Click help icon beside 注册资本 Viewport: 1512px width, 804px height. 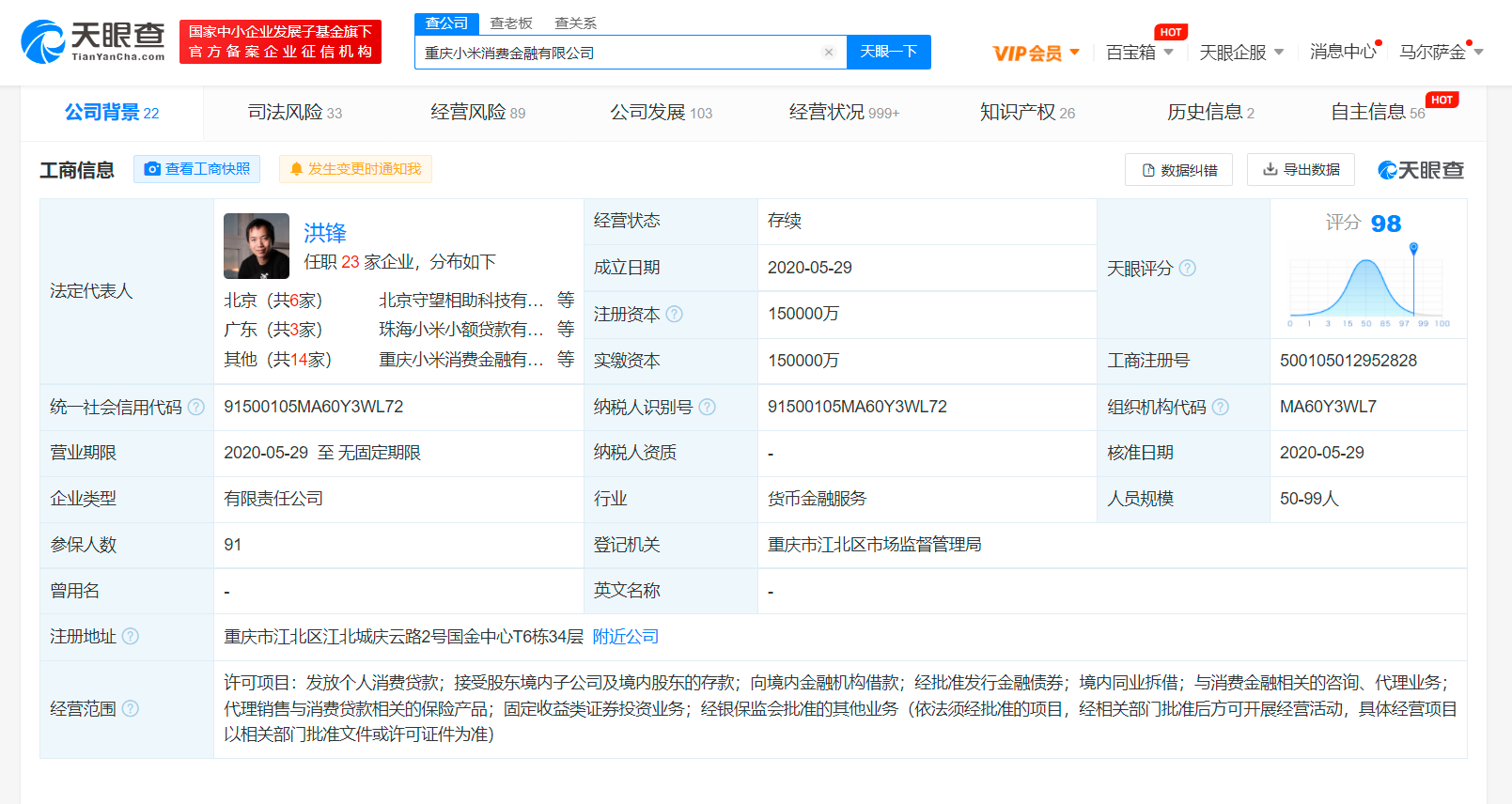[x=674, y=314]
